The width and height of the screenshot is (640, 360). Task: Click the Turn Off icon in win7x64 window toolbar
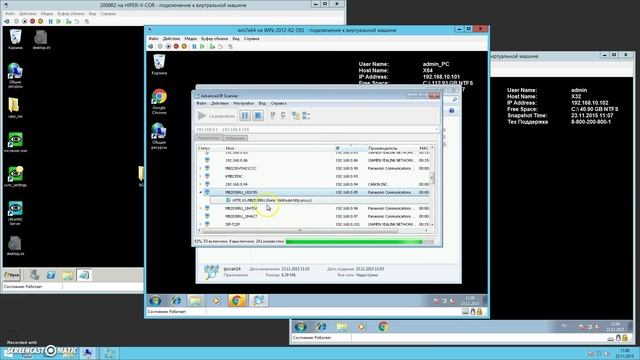click(x=168, y=47)
